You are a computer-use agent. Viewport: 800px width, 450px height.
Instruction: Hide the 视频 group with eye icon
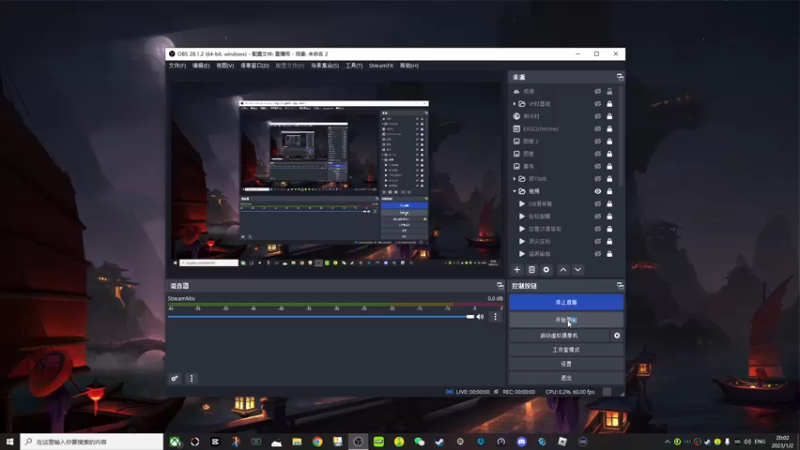(597, 191)
